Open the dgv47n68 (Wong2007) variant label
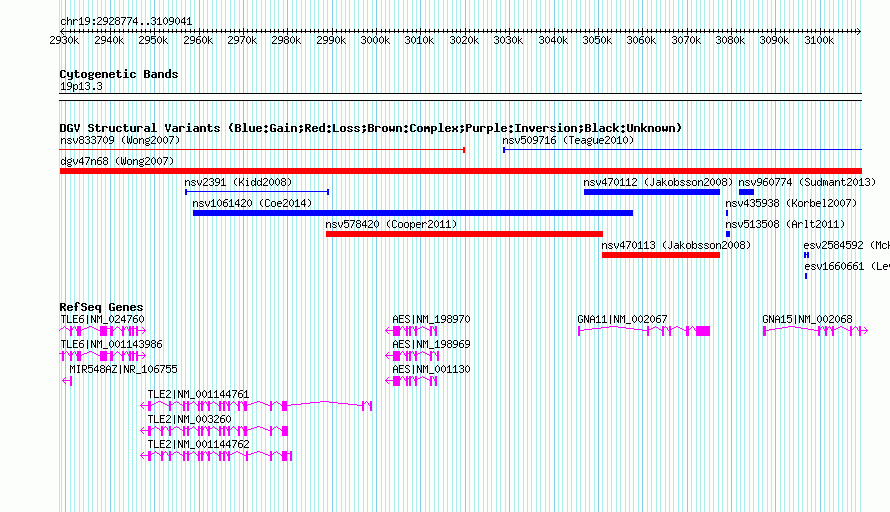This screenshot has width=890, height=512. (117, 161)
